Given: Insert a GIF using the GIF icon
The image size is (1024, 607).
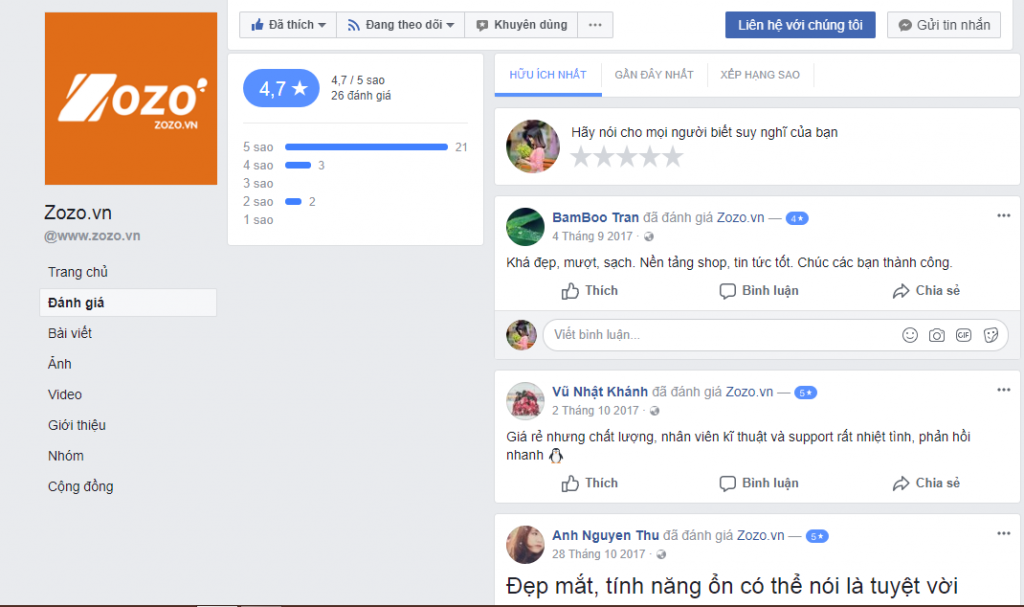Looking at the screenshot, I should (963, 335).
